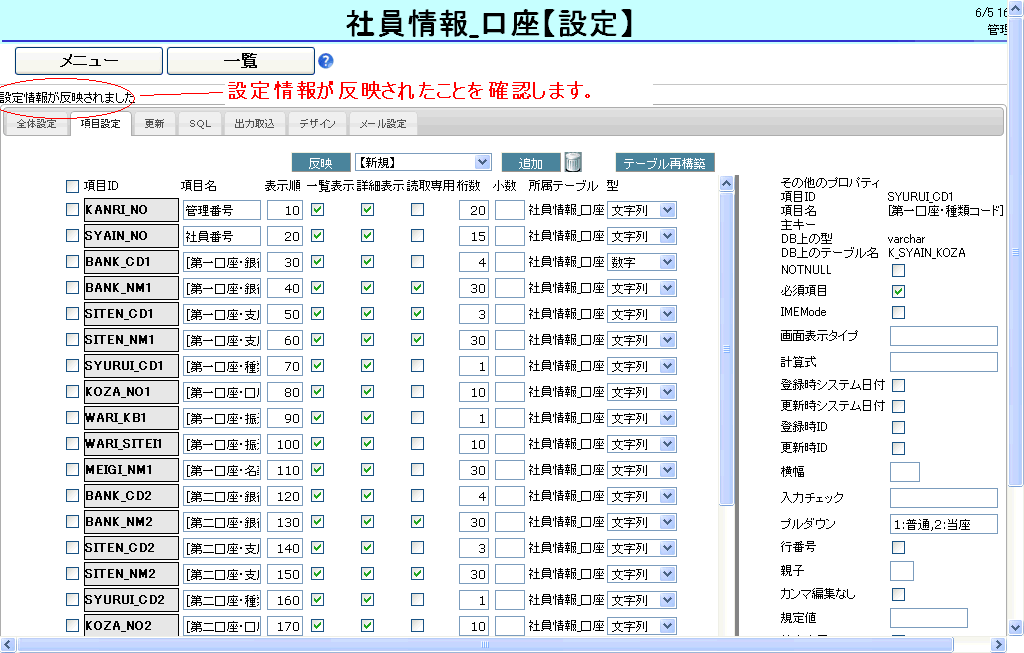This screenshot has height=653, width=1024.
Task: Click the blue help question mark icon
Action: [x=325, y=61]
